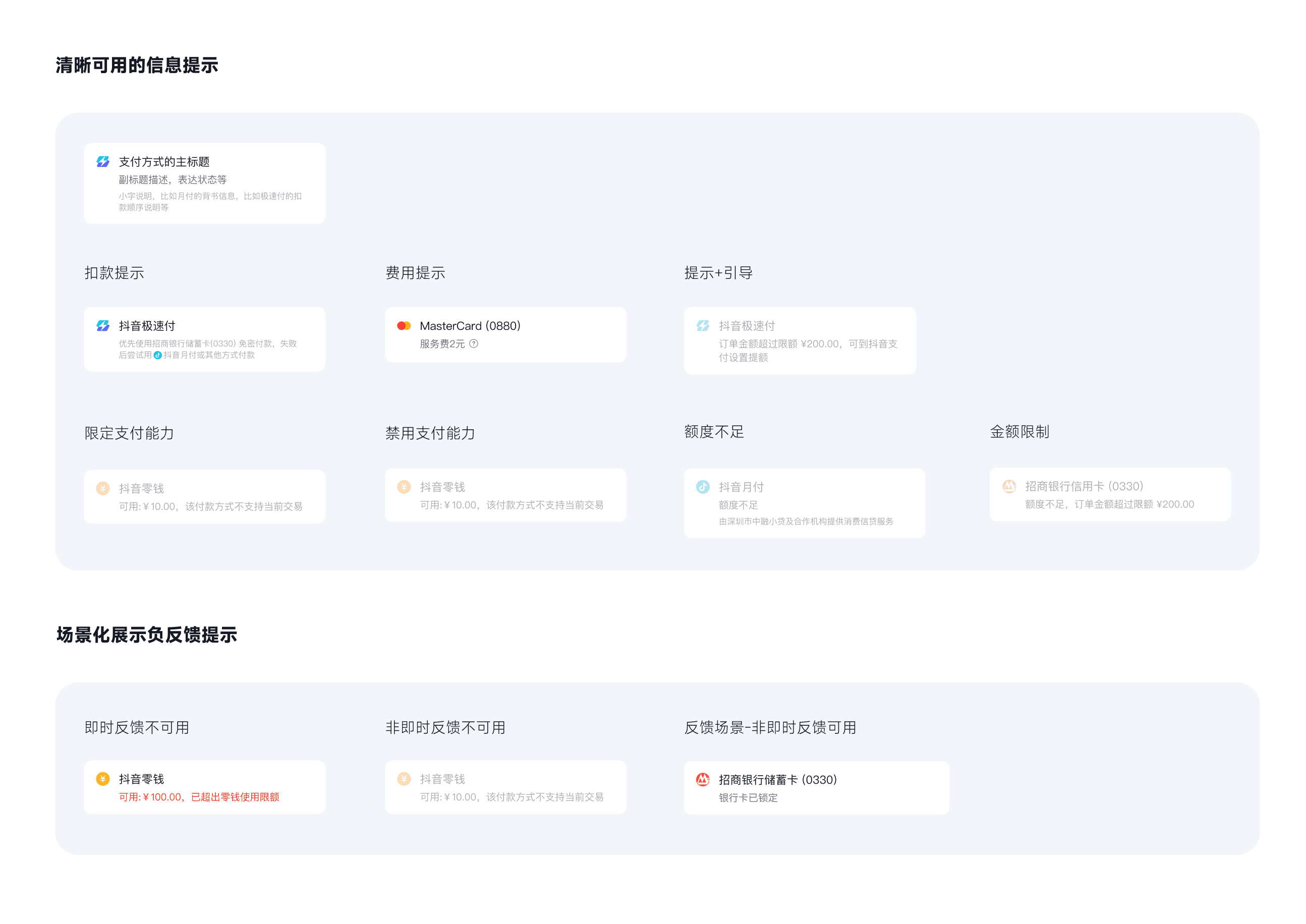Select the MasterCard (0880) title
This screenshot has width=1306, height=924.
click(470, 325)
